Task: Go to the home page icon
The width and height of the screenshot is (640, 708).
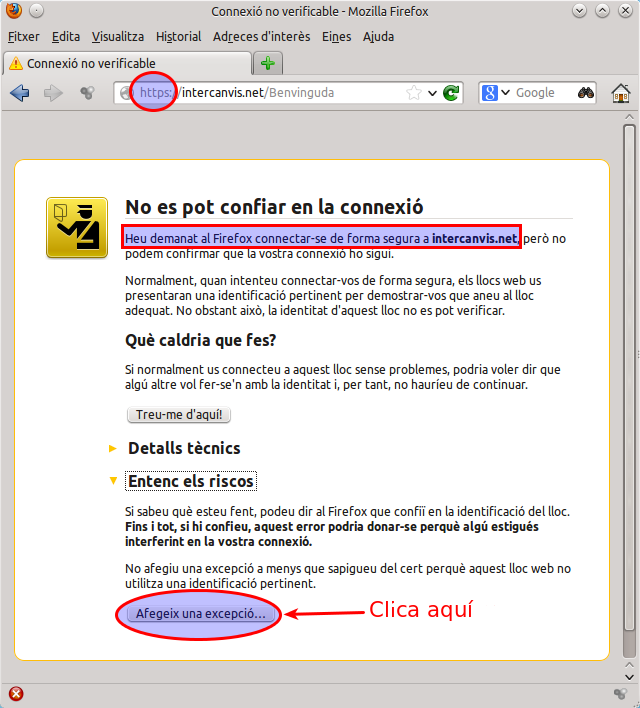Action: (x=621, y=93)
